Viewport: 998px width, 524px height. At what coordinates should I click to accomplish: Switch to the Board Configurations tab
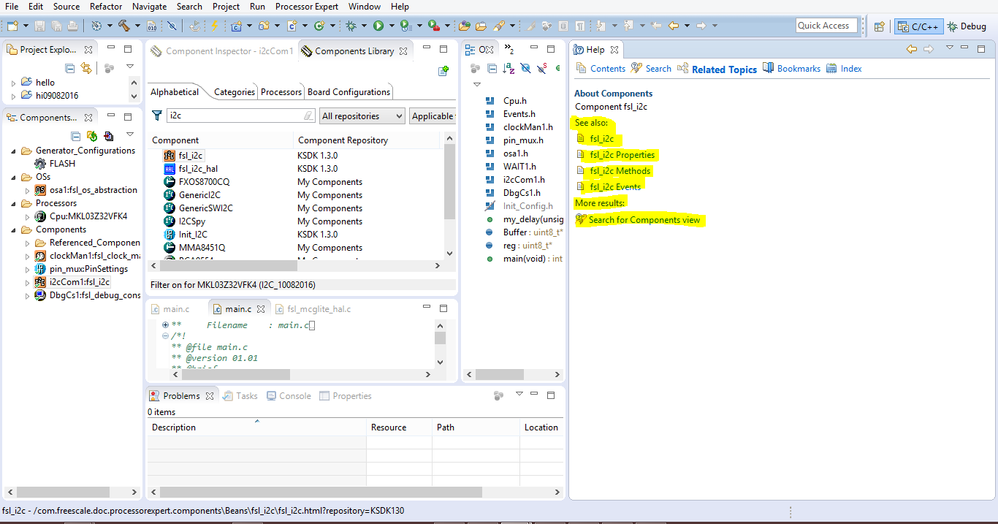(348, 92)
